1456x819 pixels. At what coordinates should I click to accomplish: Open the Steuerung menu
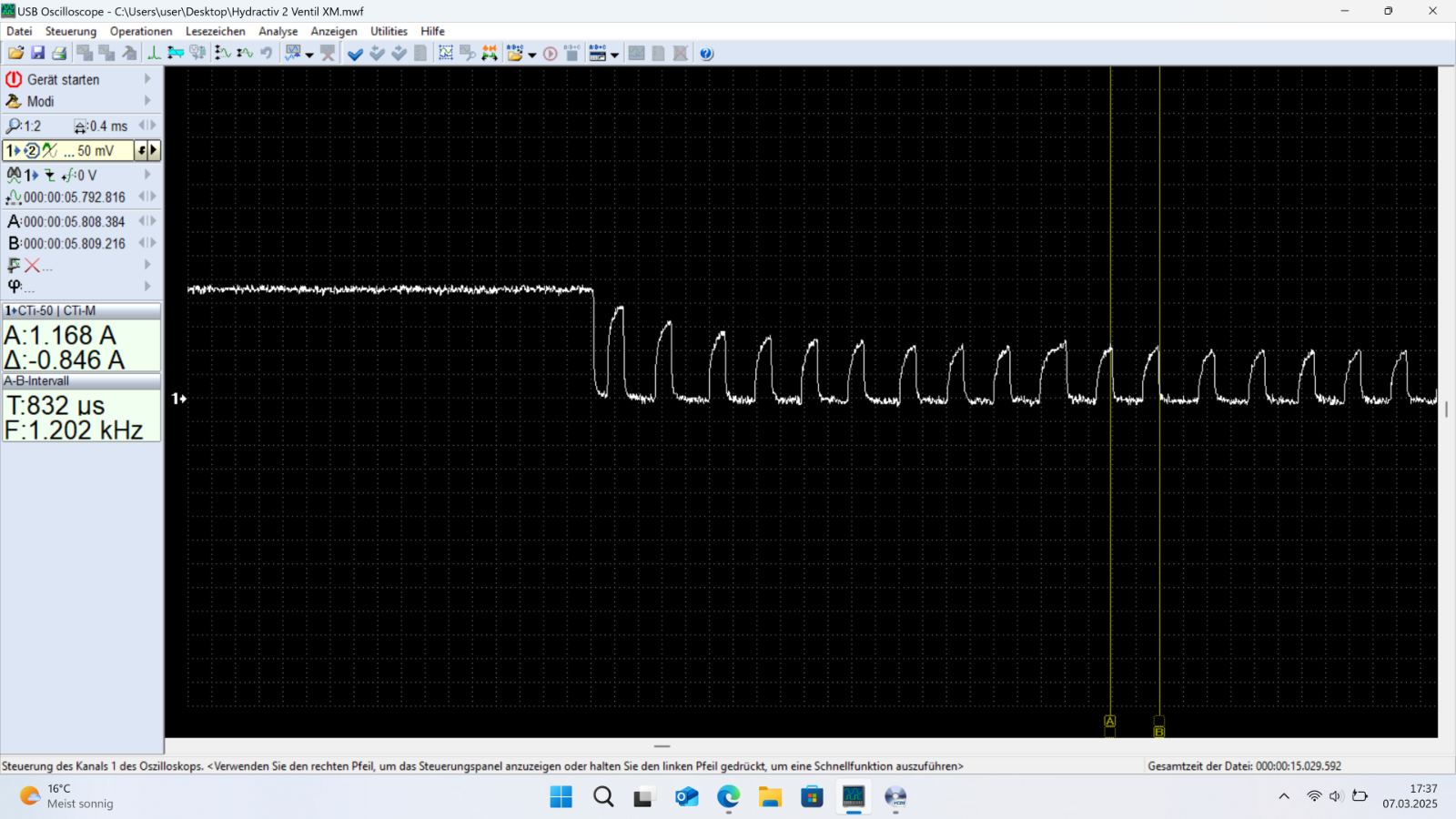71,31
